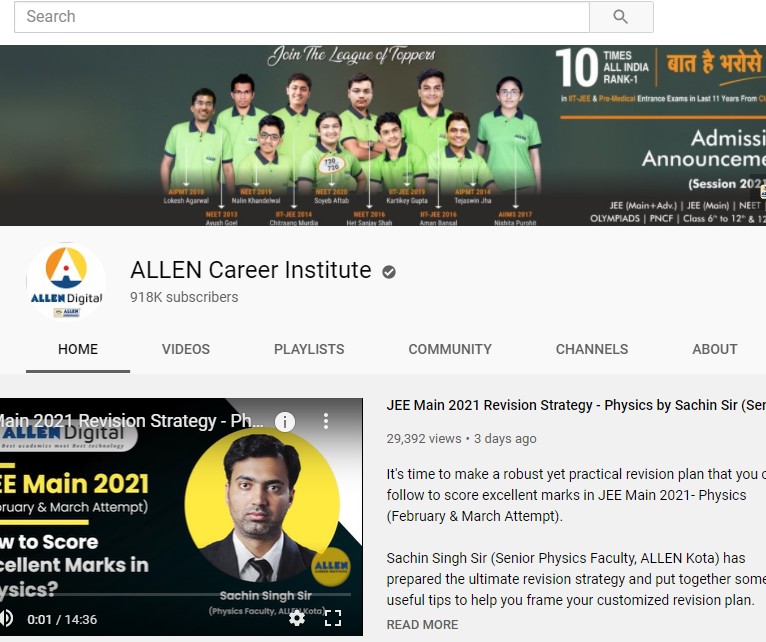Click the verified badge beside channel name
The height and width of the screenshot is (642, 766).
coord(389,271)
